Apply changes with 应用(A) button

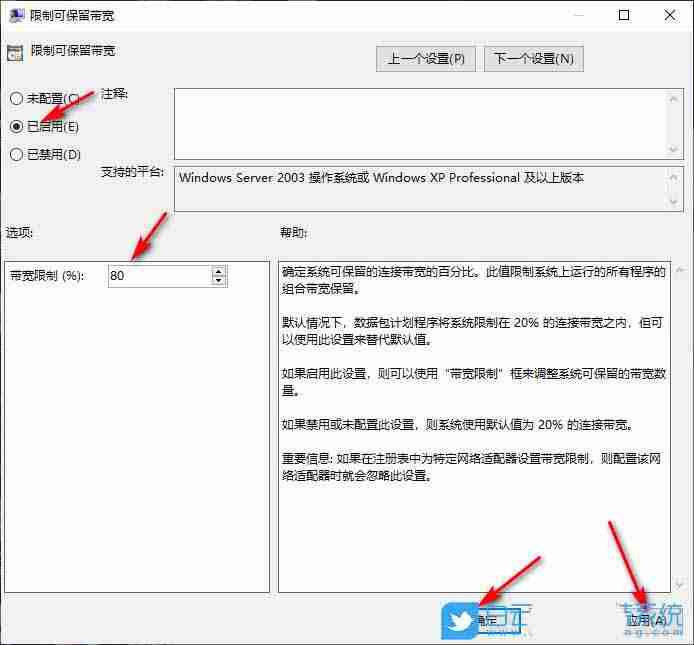coord(648,620)
